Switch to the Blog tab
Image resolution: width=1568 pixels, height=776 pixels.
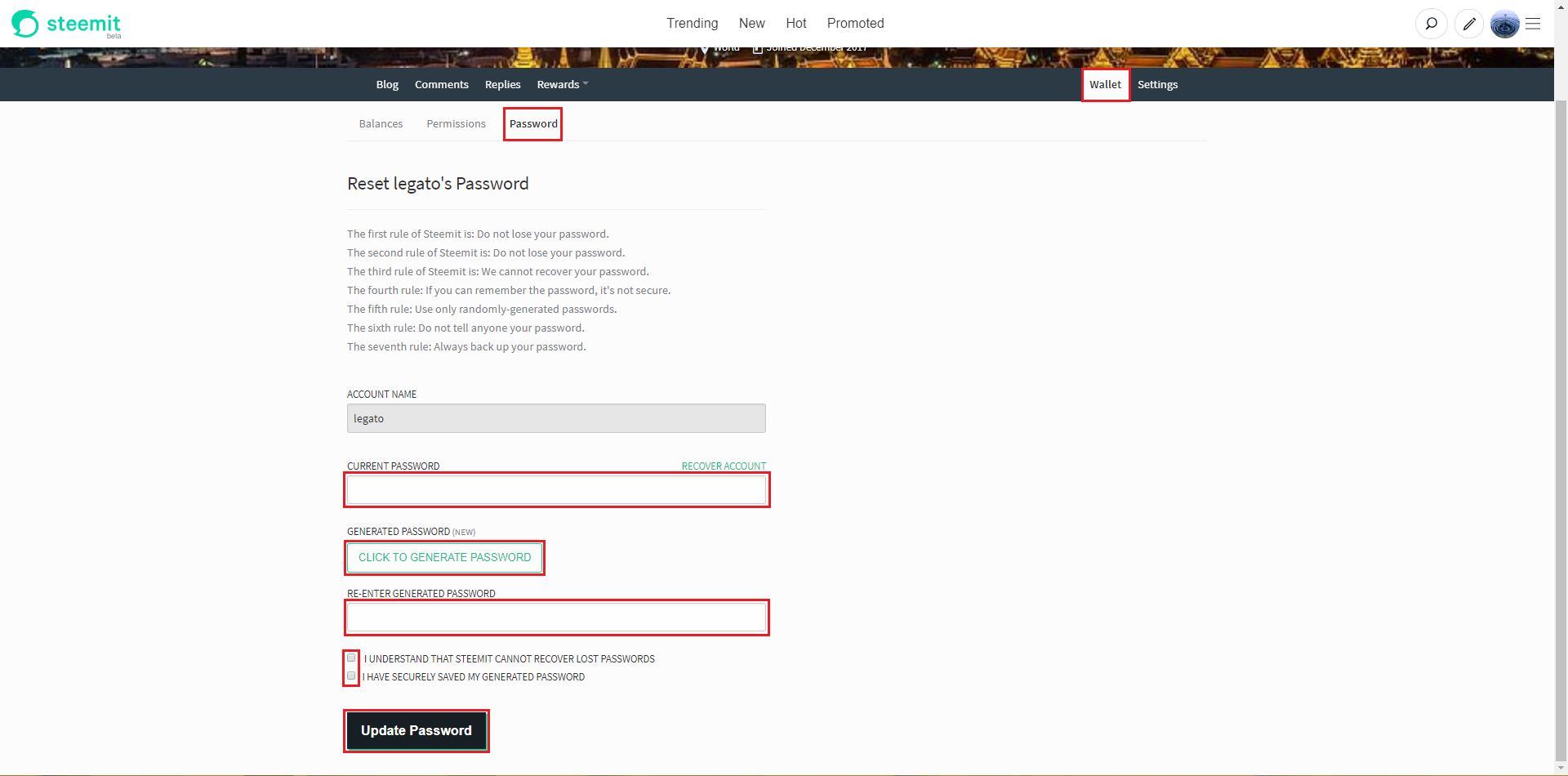[387, 84]
